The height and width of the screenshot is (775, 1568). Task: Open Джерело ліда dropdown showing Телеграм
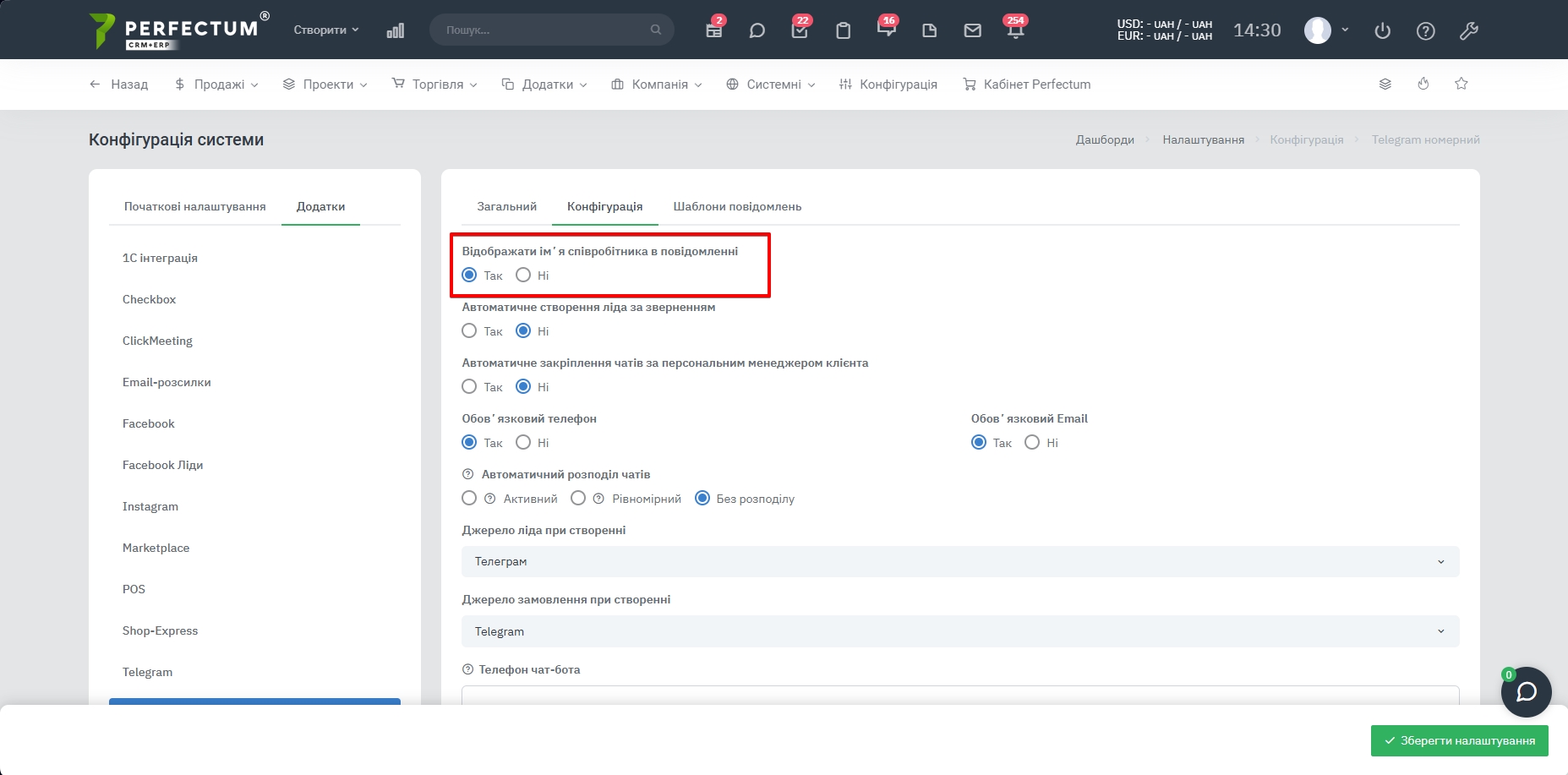(960, 561)
